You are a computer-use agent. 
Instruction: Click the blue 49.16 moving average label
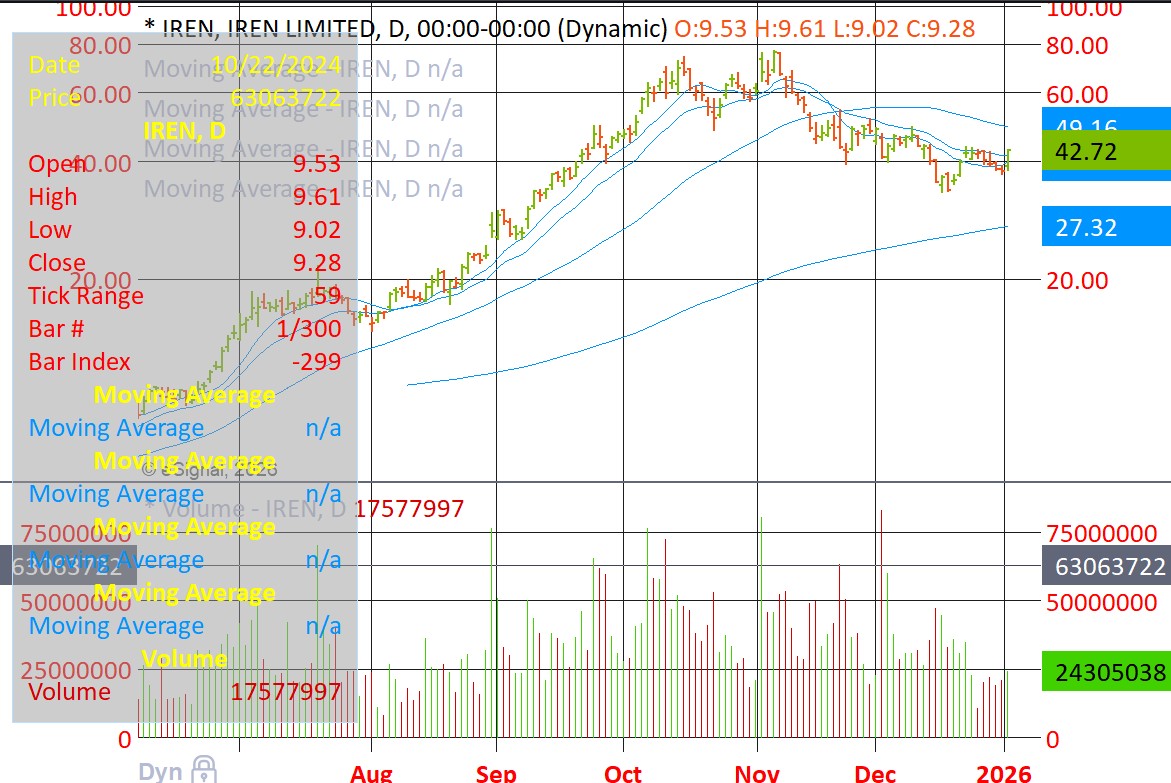click(x=1105, y=123)
